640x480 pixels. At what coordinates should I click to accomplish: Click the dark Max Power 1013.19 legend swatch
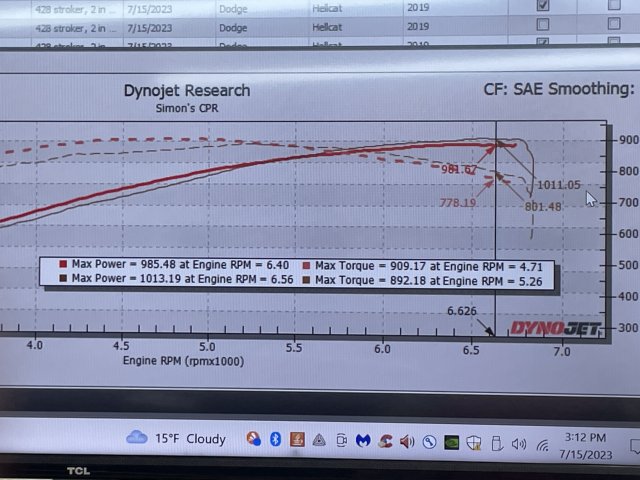[63, 278]
